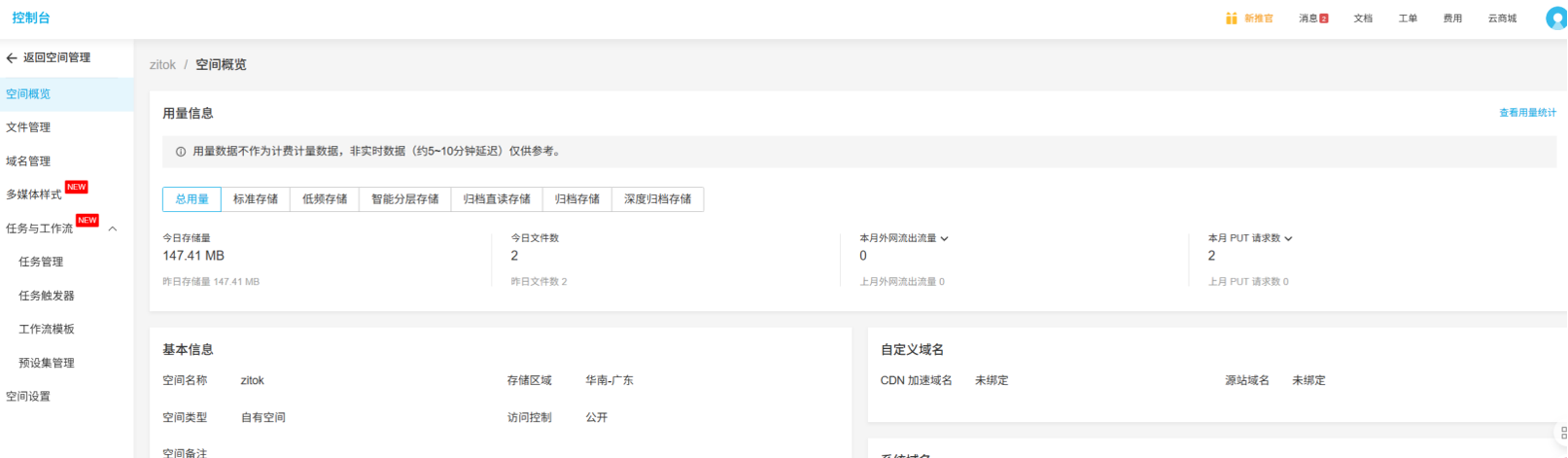This screenshot has height=458, width=1568.
Task: Click the 源站域名 未绑定 value
Action: [1308, 381]
